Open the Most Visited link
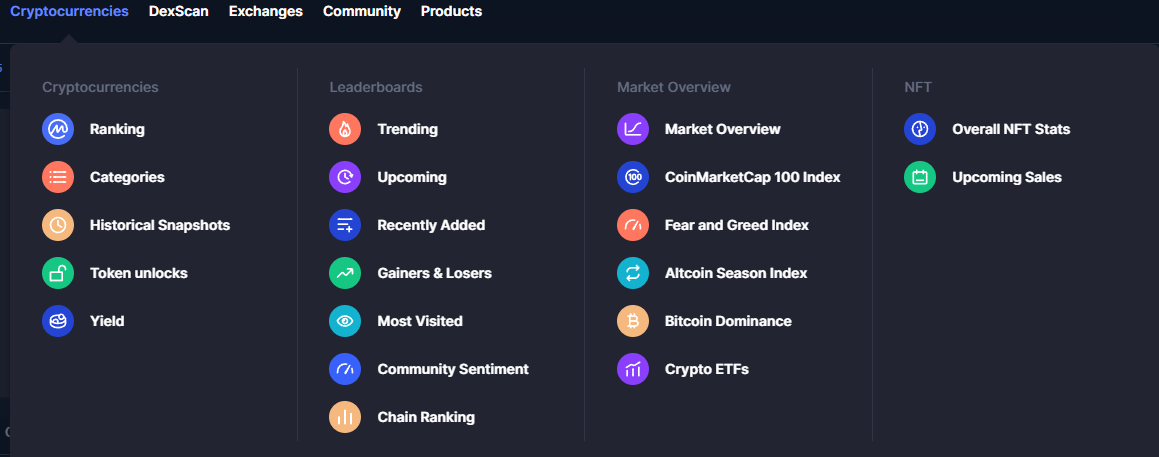Image resolution: width=1159 pixels, height=457 pixels. tap(420, 321)
